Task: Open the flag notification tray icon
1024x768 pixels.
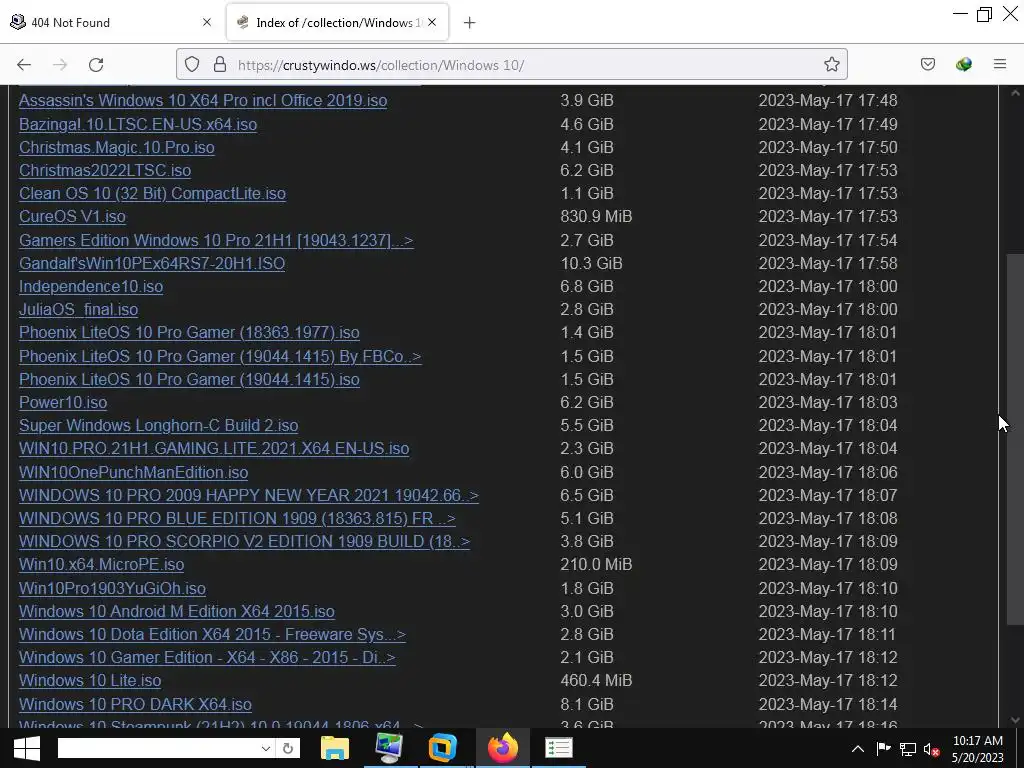Action: coord(883,749)
